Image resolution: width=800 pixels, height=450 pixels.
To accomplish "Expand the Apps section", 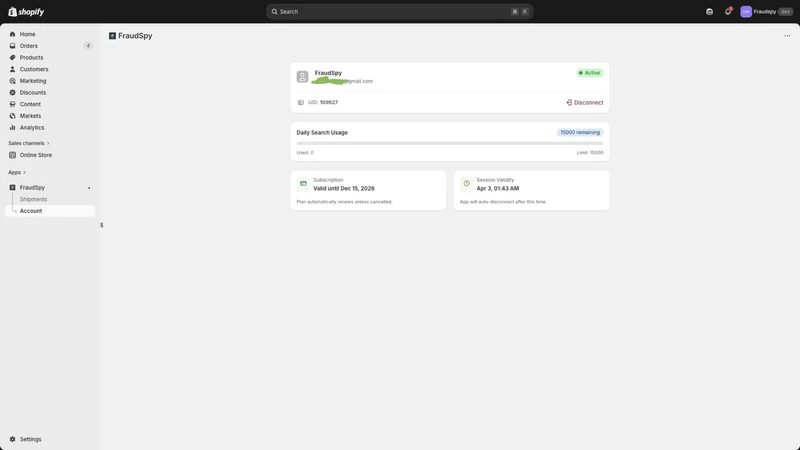I will click(17, 172).
